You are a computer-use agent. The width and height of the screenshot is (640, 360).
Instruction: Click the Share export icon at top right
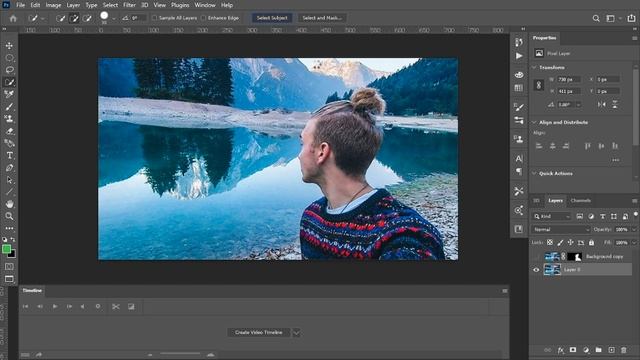(631, 18)
